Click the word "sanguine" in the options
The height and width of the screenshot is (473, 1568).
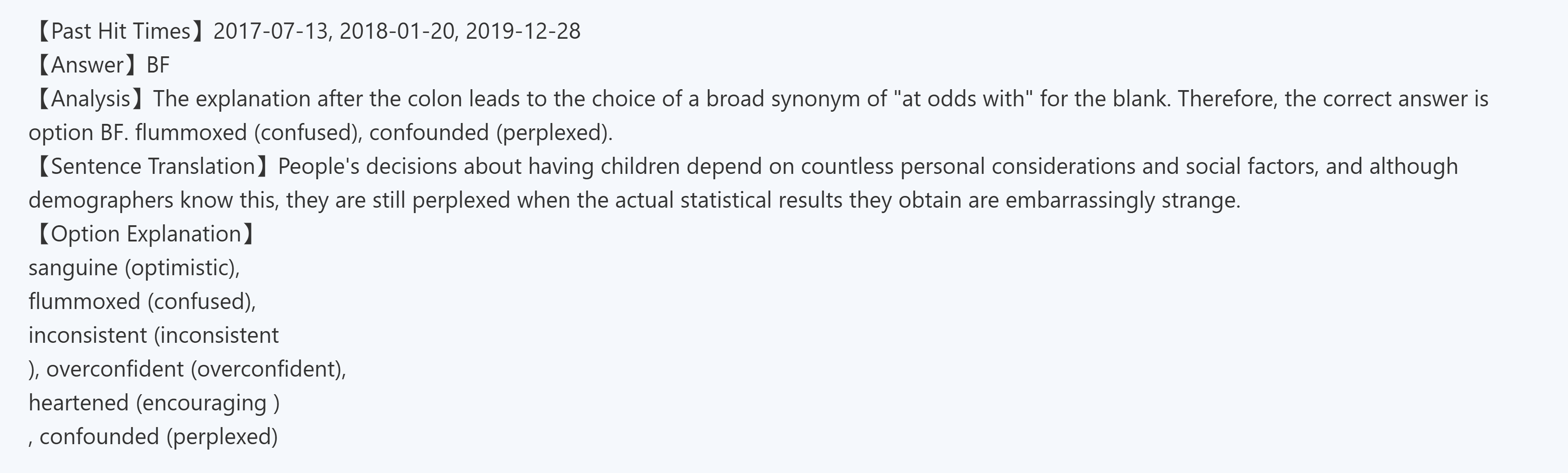(73, 268)
